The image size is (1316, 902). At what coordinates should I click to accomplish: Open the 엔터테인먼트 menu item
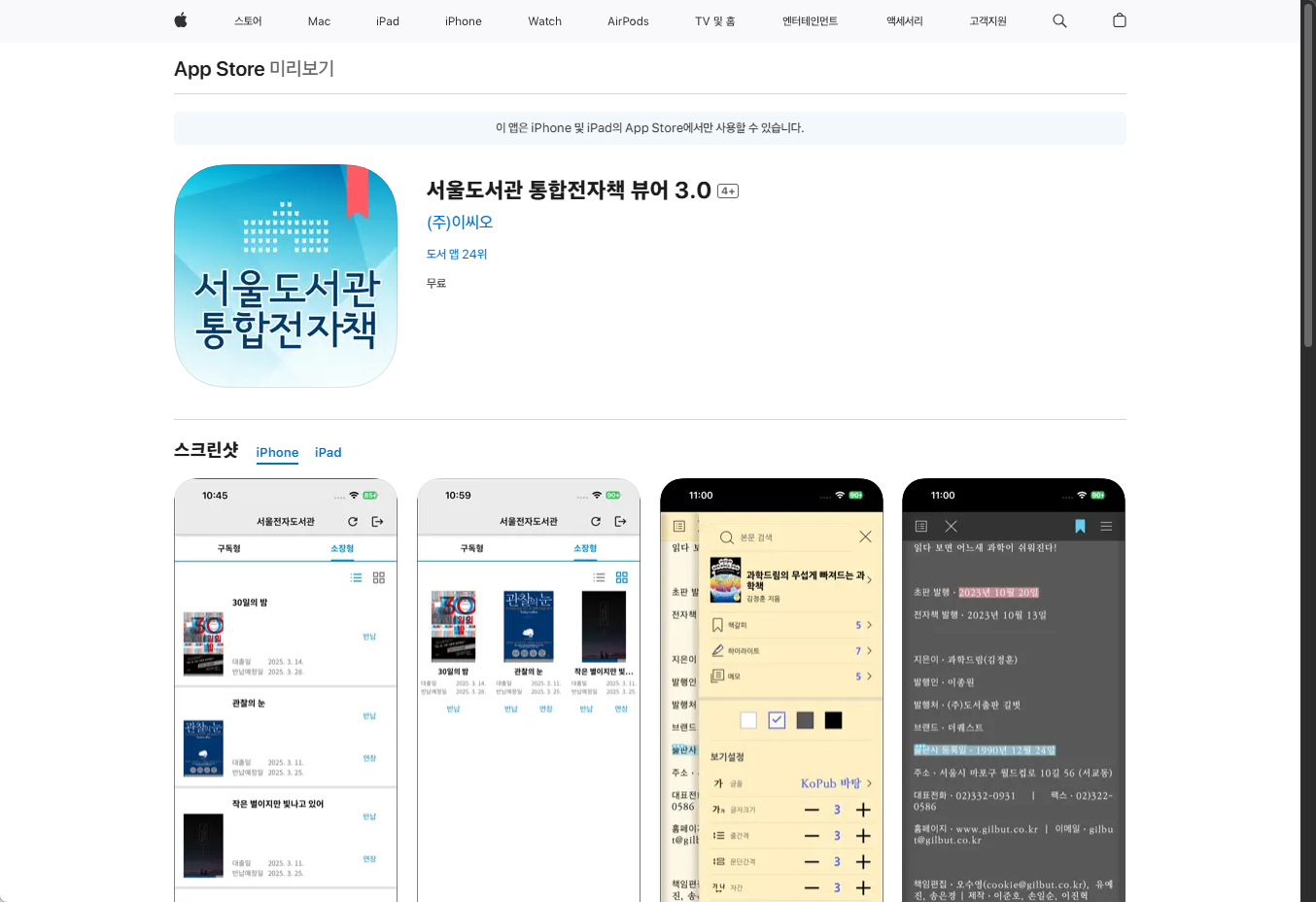[x=810, y=20]
